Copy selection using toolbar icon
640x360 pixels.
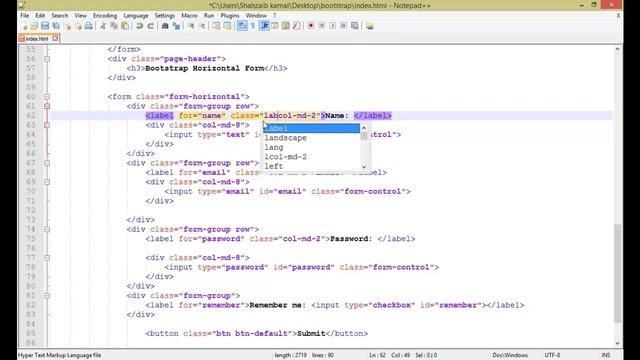click(114, 26)
